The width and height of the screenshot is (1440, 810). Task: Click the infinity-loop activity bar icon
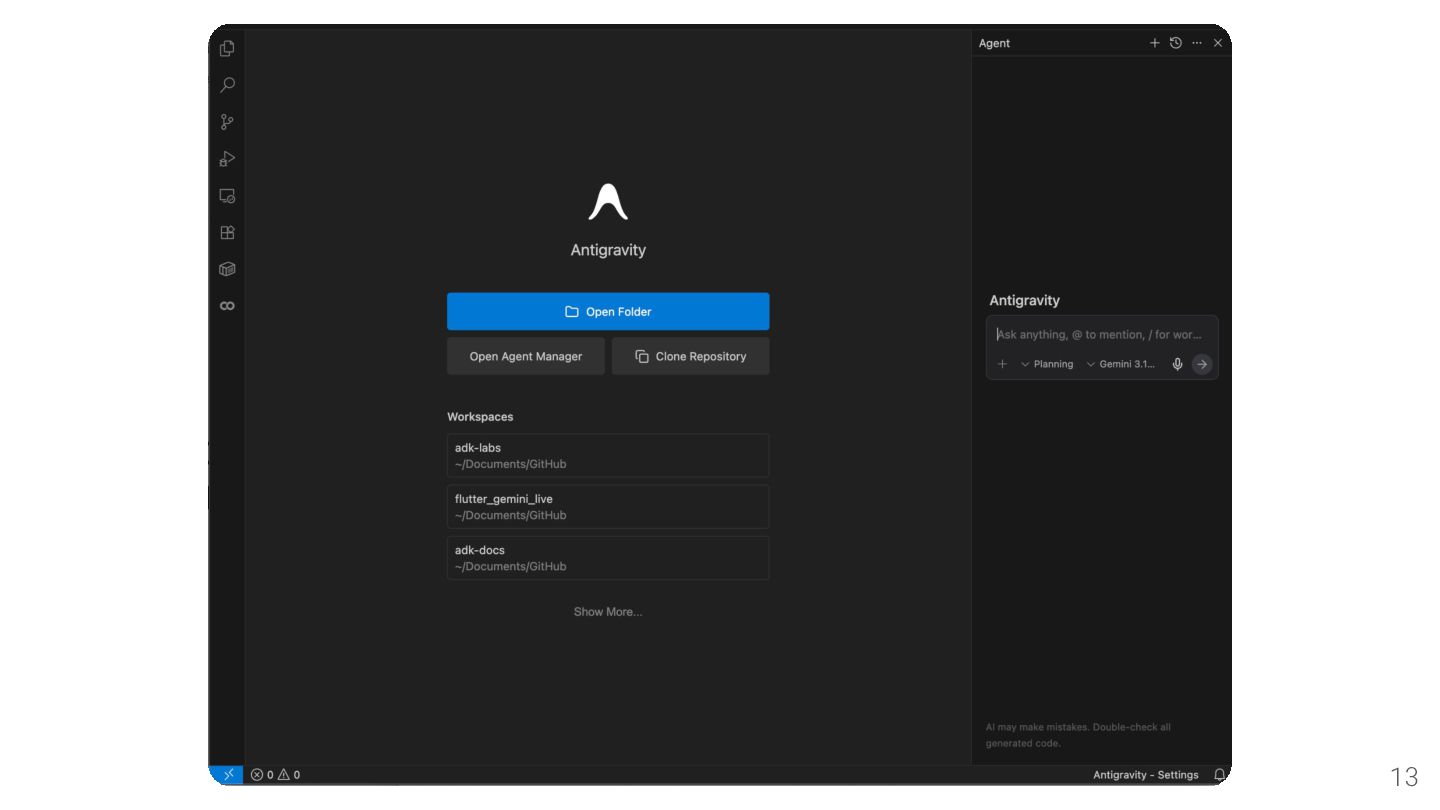click(x=227, y=305)
